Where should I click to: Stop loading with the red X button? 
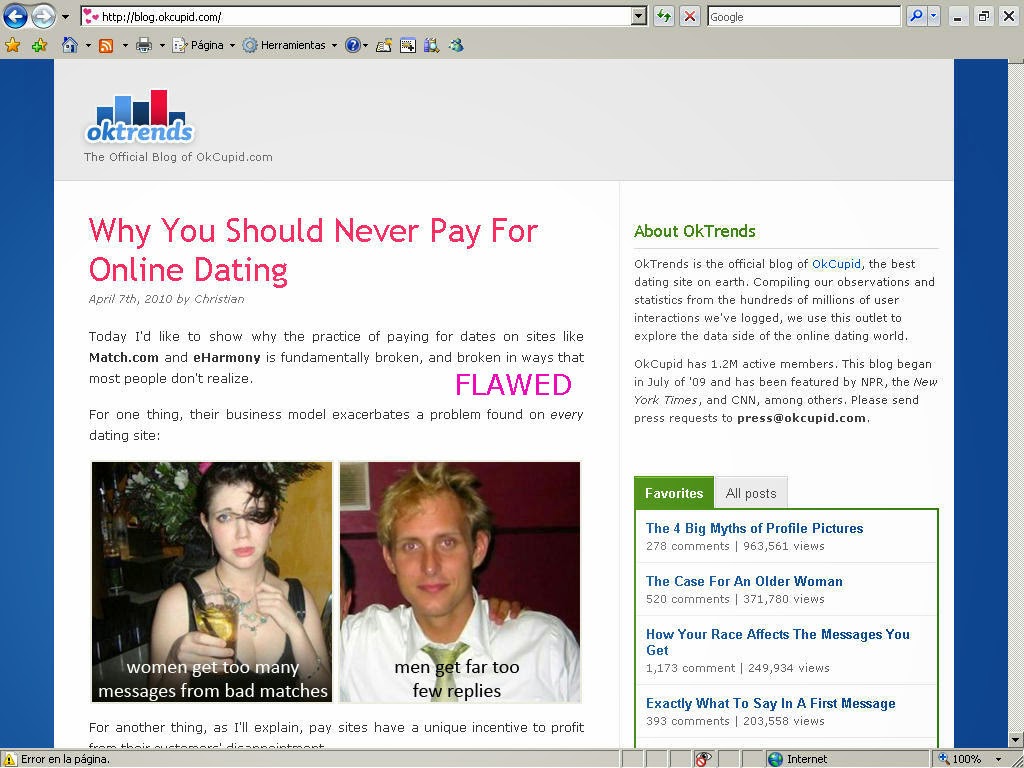690,17
